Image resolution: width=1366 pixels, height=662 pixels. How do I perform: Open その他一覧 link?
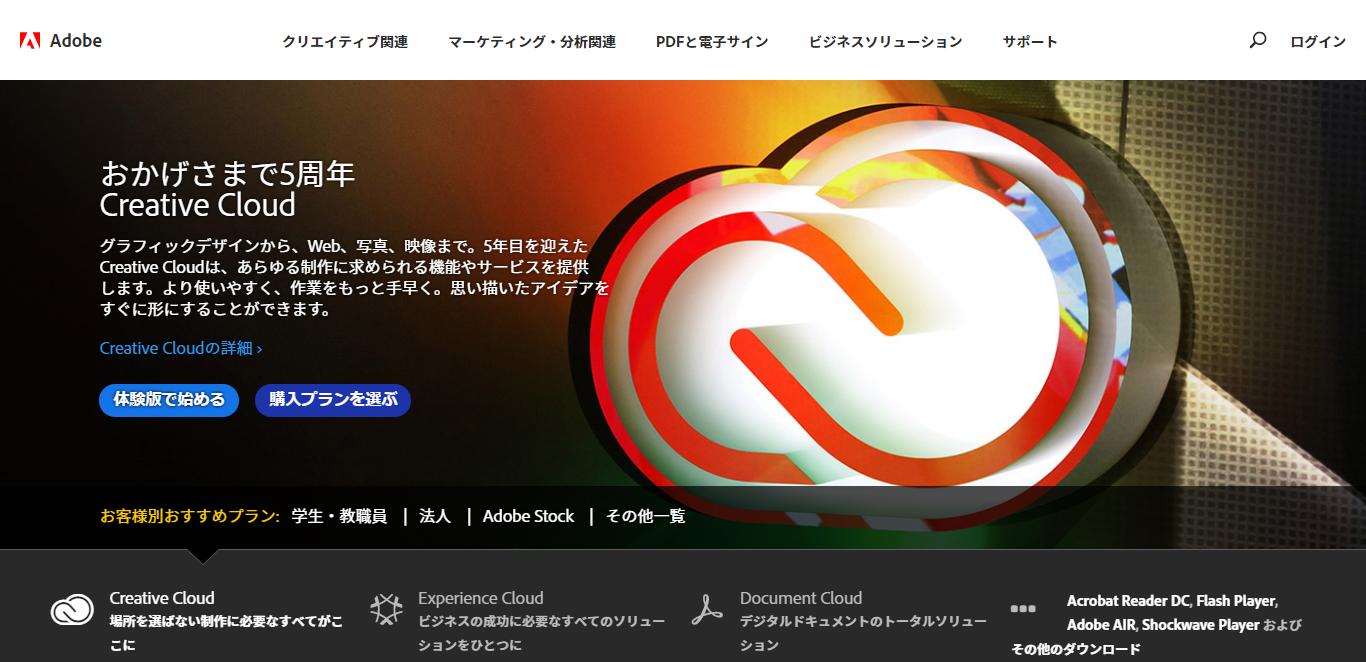[x=645, y=516]
